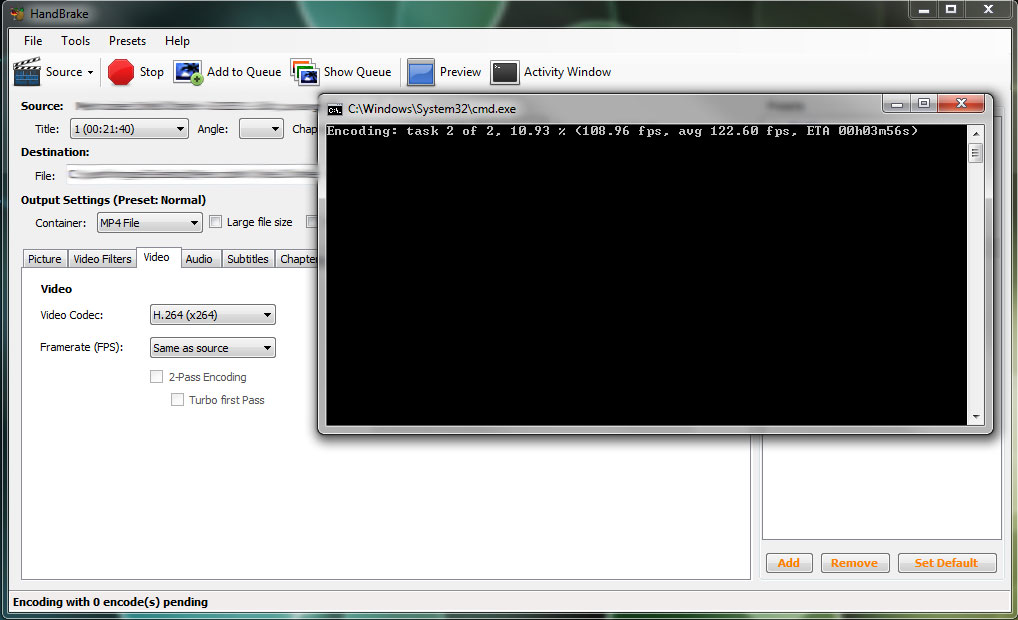
Task: Click the 'Source:' label
Action: pyautogui.click(x=42, y=106)
